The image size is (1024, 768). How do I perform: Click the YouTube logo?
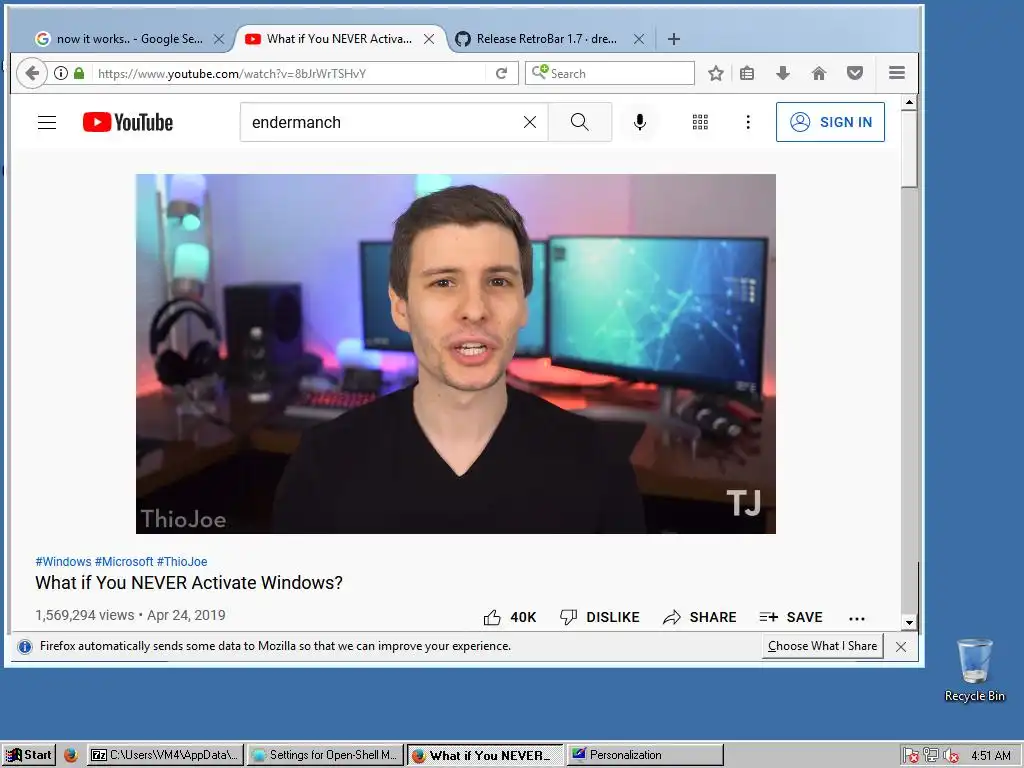click(x=128, y=122)
